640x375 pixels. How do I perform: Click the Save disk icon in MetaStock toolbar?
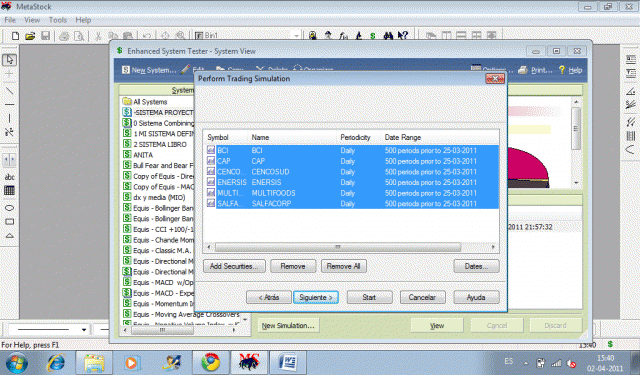pos(45,36)
